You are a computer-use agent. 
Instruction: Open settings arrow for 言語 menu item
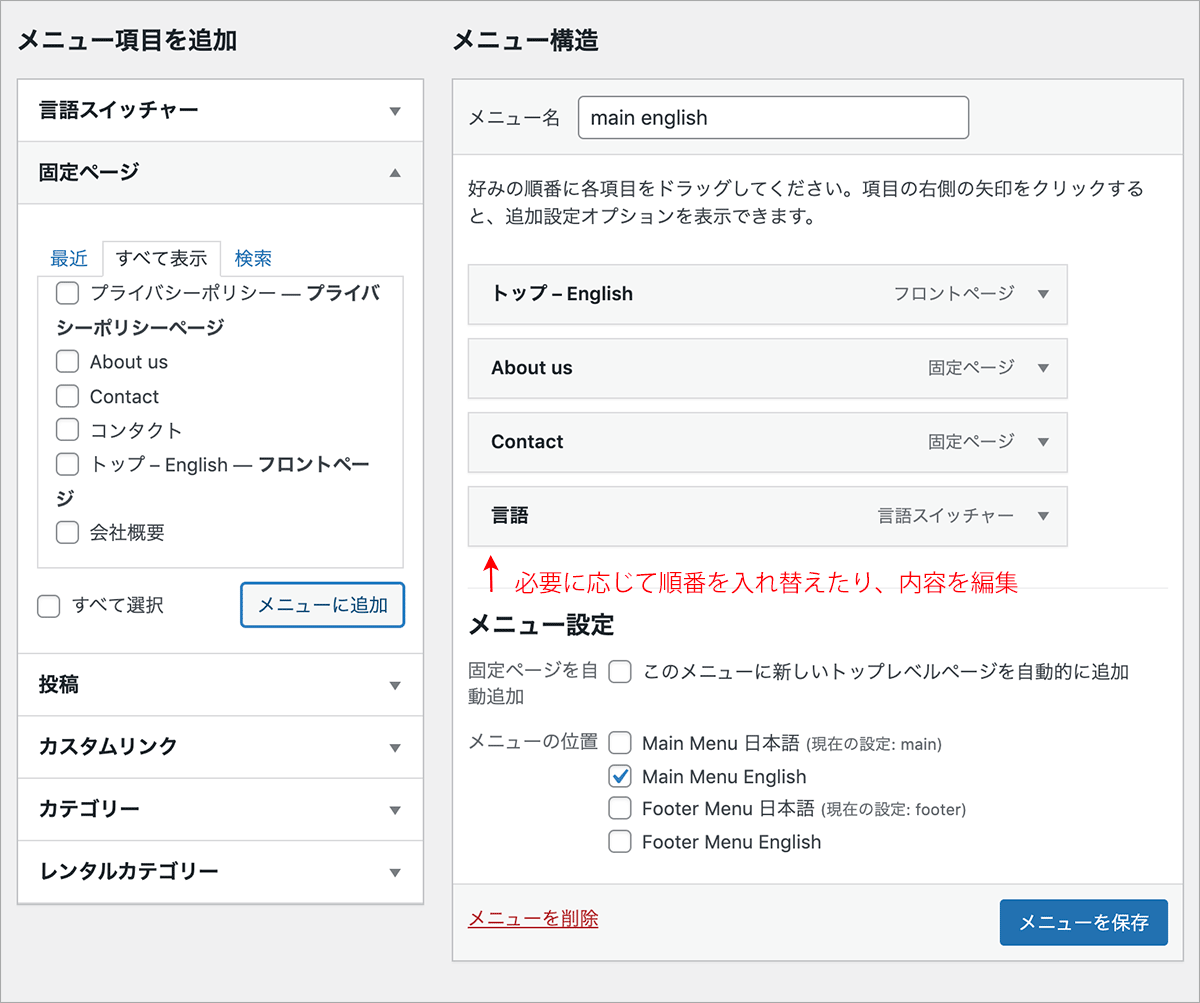1043,516
